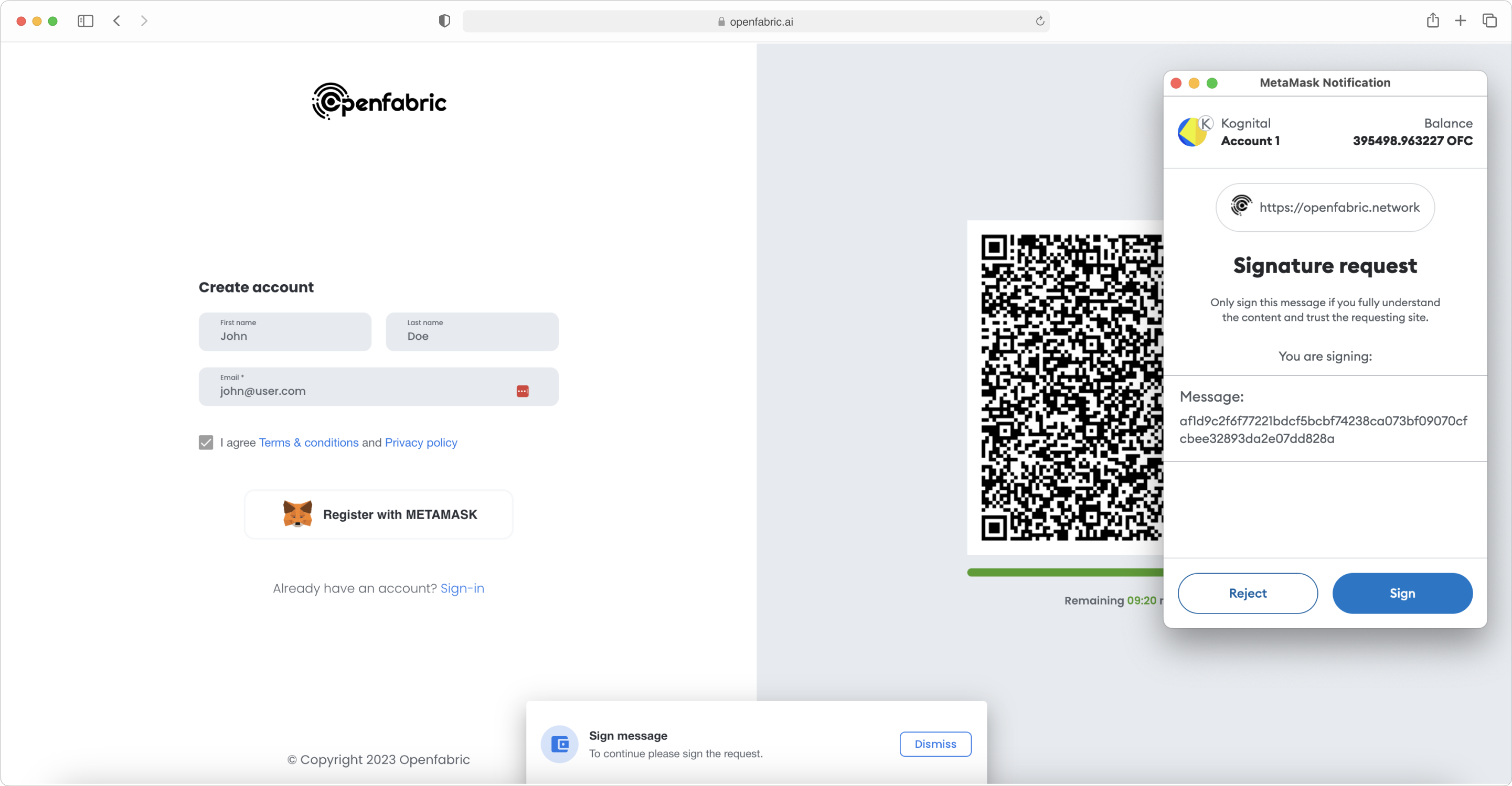Click the Sign message toast title
The image size is (1512, 786).
[628, 736]
